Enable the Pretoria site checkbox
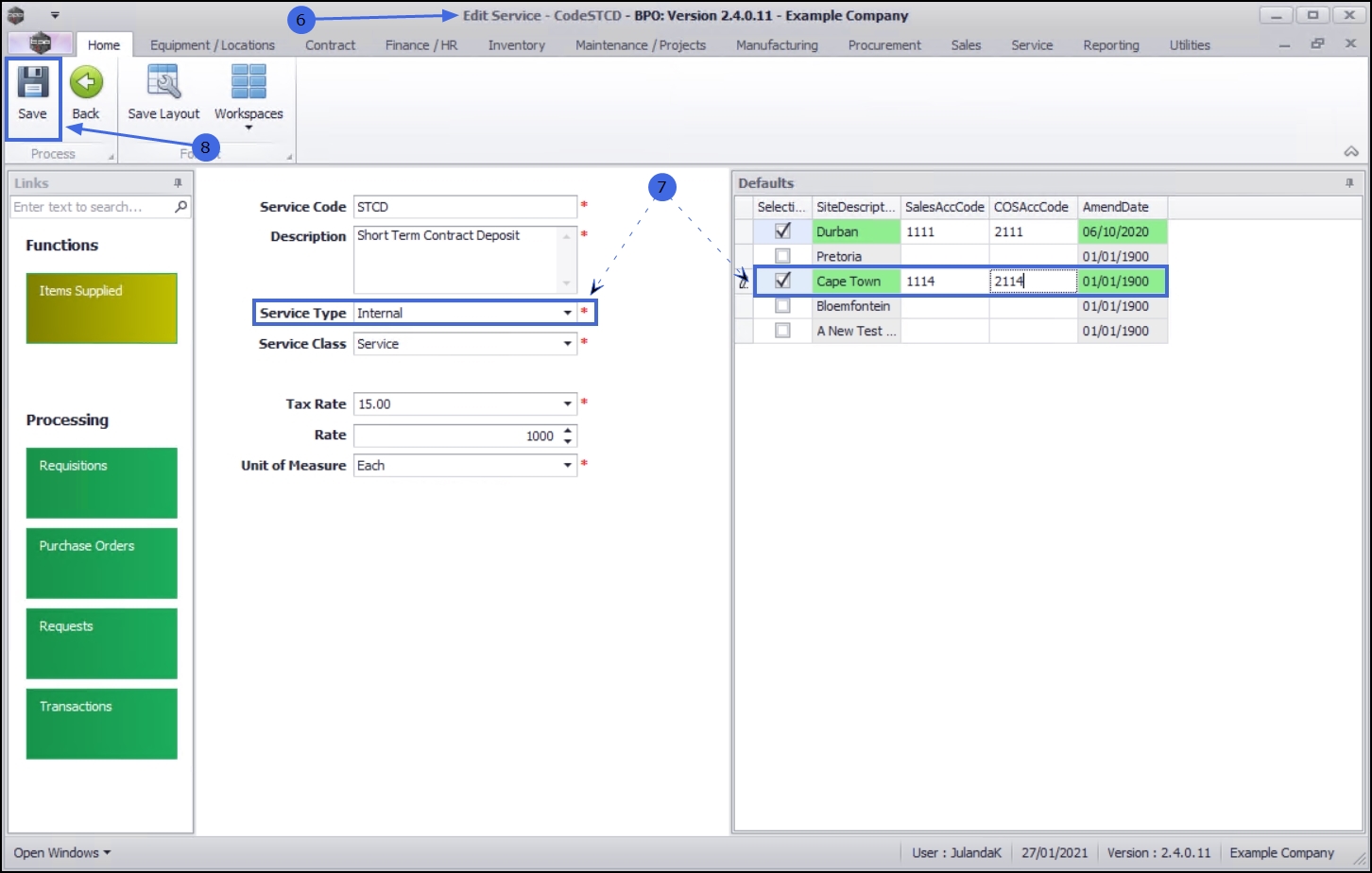 (782, 256)
